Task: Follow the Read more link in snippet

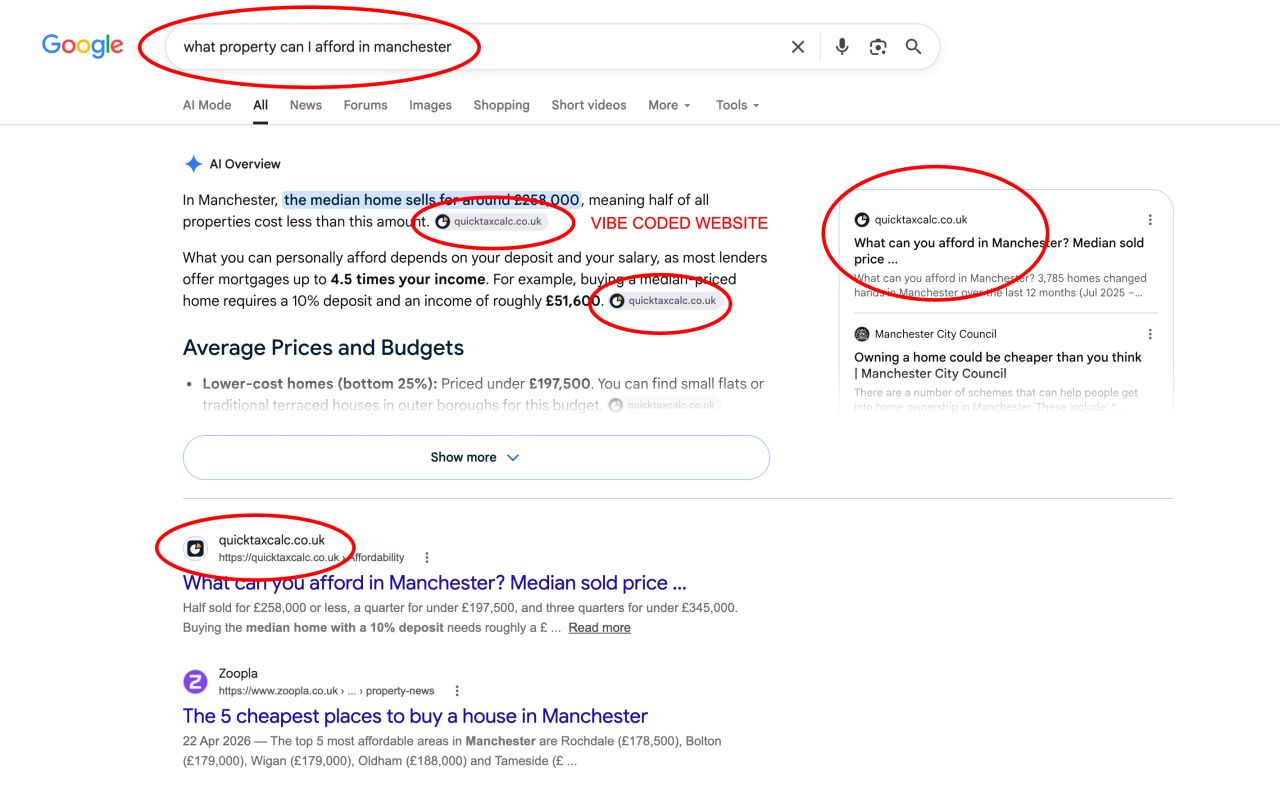Action: click(600, 628)
